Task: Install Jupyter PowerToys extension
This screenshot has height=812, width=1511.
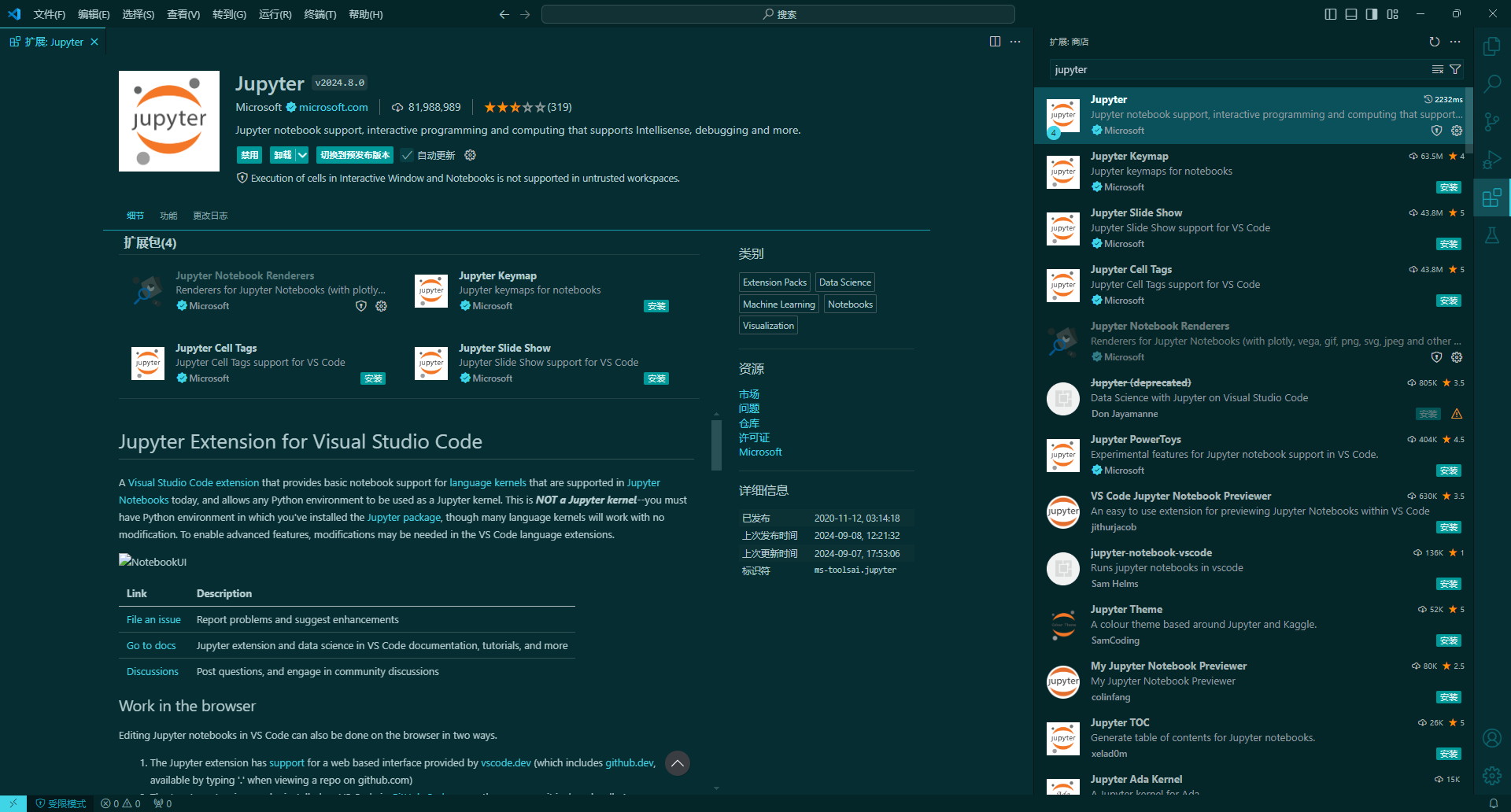Action: pos(1449,471)
